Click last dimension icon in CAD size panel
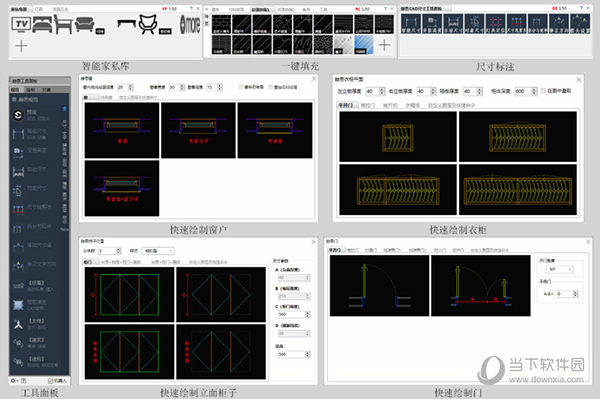Viewport: 600px width, 399px height. pos(580,24)
